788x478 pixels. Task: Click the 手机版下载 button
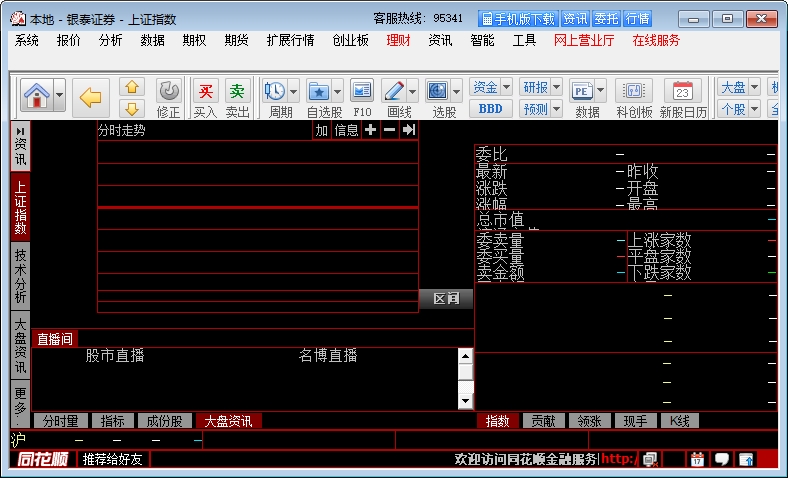[517, 18]
